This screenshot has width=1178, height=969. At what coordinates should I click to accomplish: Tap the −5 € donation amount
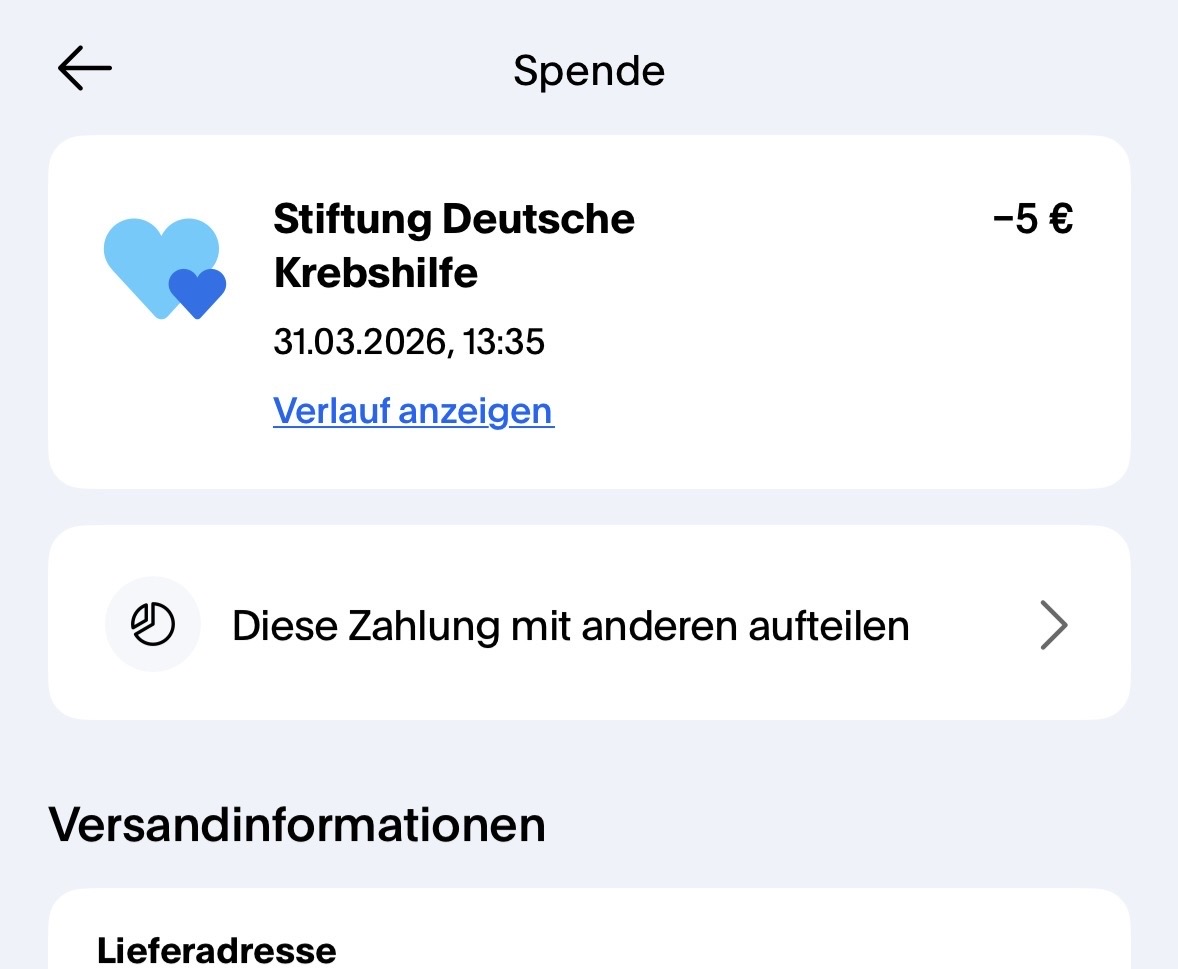tap(1033, 219)
